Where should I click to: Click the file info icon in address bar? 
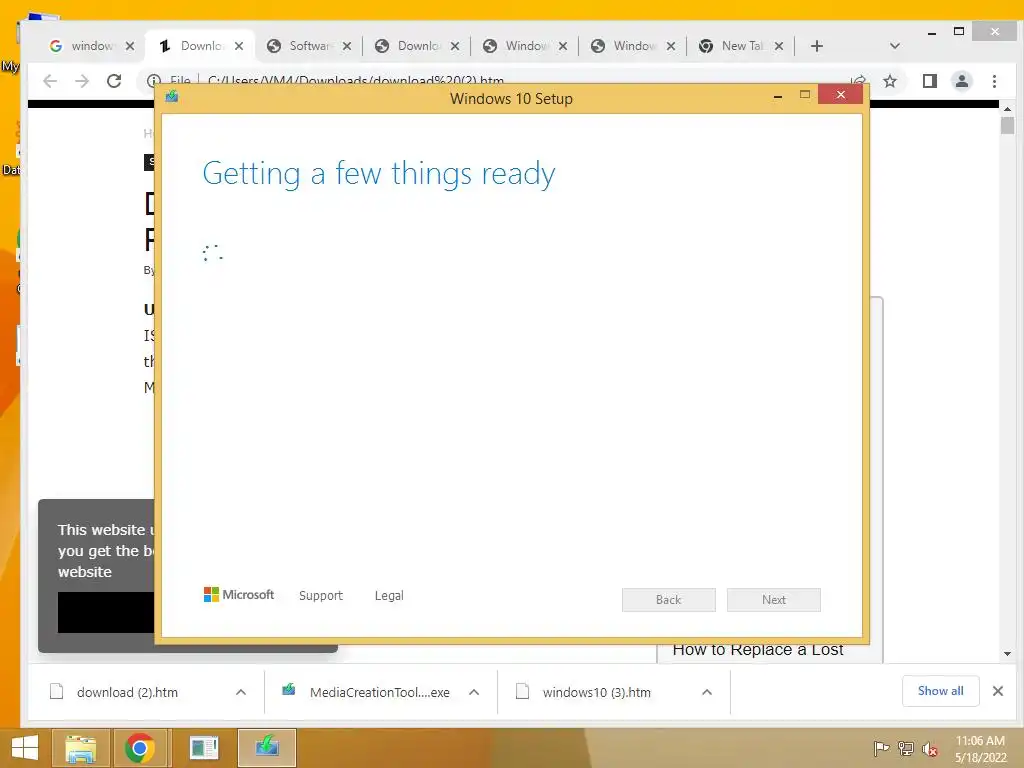[x=154, y=80]
